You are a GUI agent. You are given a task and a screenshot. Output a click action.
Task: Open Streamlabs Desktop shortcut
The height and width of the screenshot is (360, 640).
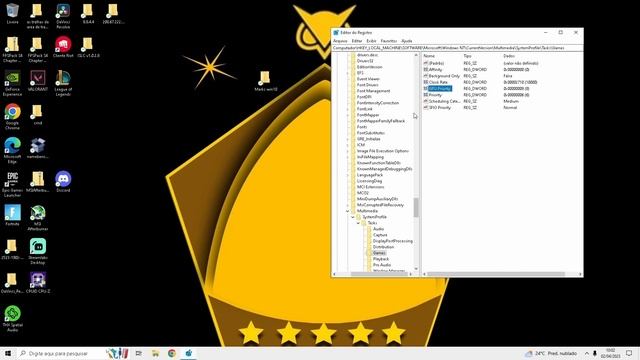[38, 252]
